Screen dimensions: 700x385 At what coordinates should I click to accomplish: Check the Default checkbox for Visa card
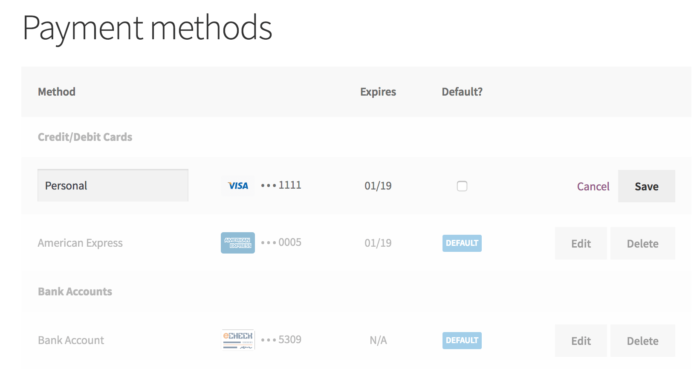(x=462, y=186)
